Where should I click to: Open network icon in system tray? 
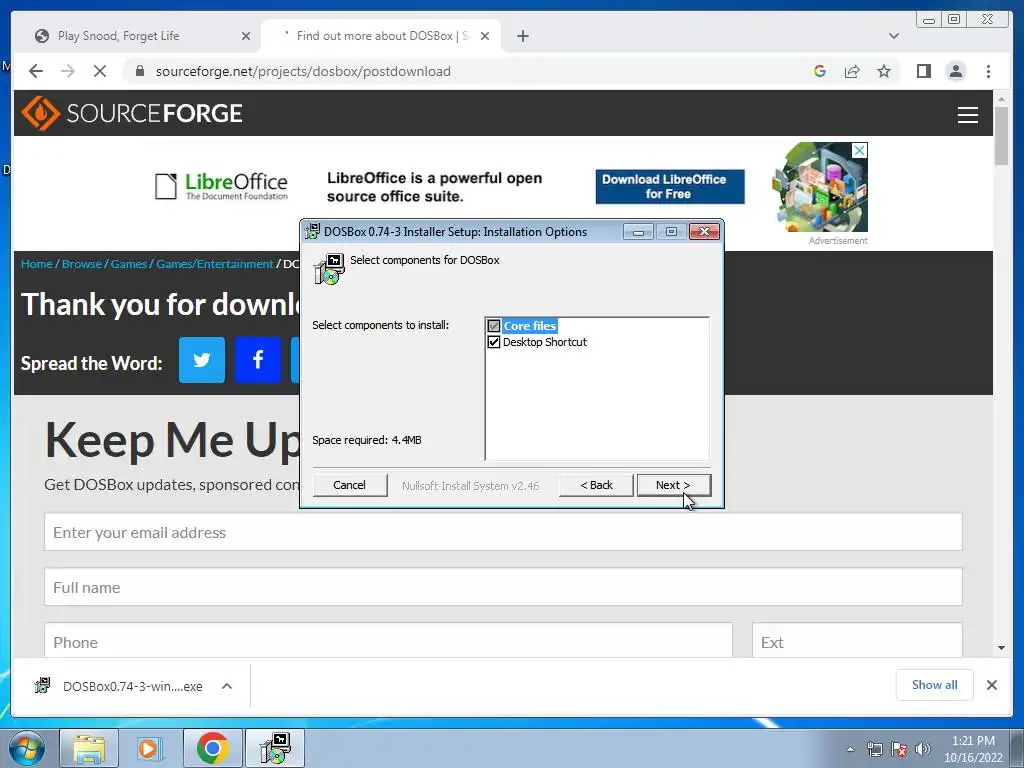click(x=874, y=749)
